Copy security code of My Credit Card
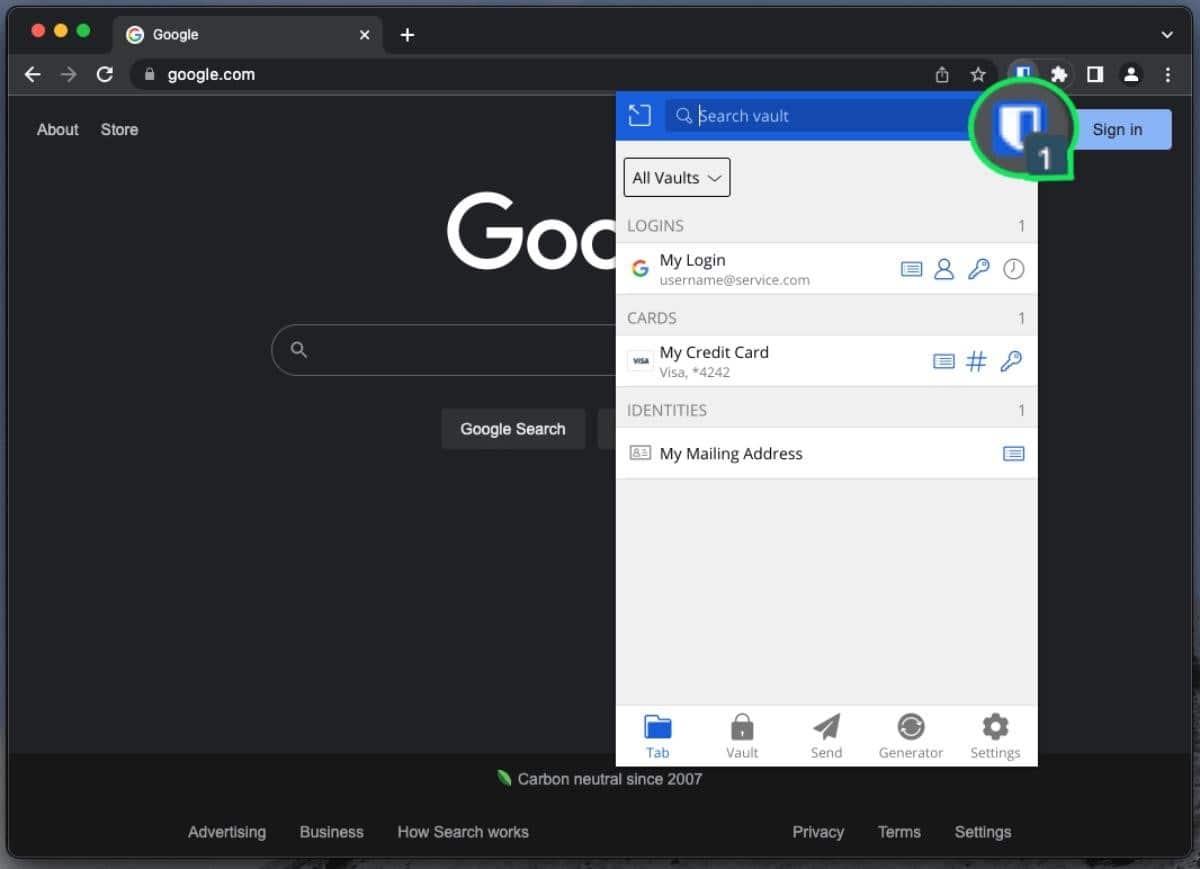 click(x=1012, y=361)
